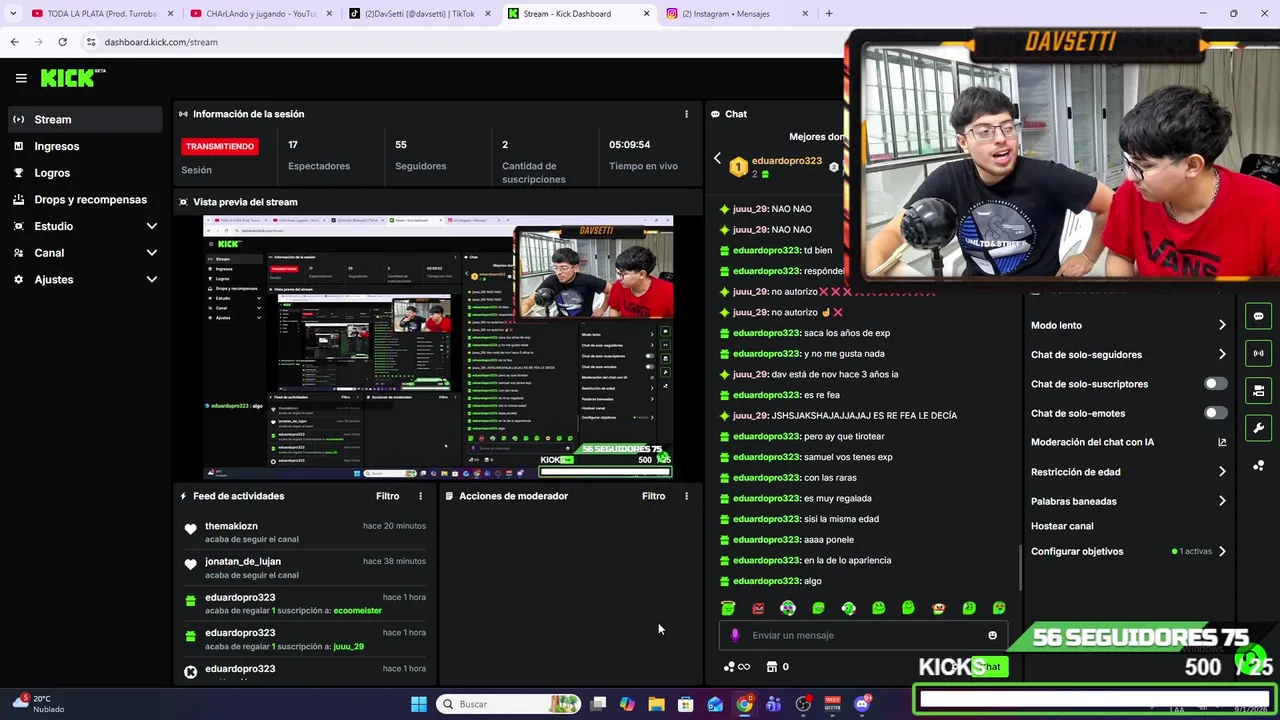Click Hostear canal option
This screenshot has width=1280, height=720.
1062,526
